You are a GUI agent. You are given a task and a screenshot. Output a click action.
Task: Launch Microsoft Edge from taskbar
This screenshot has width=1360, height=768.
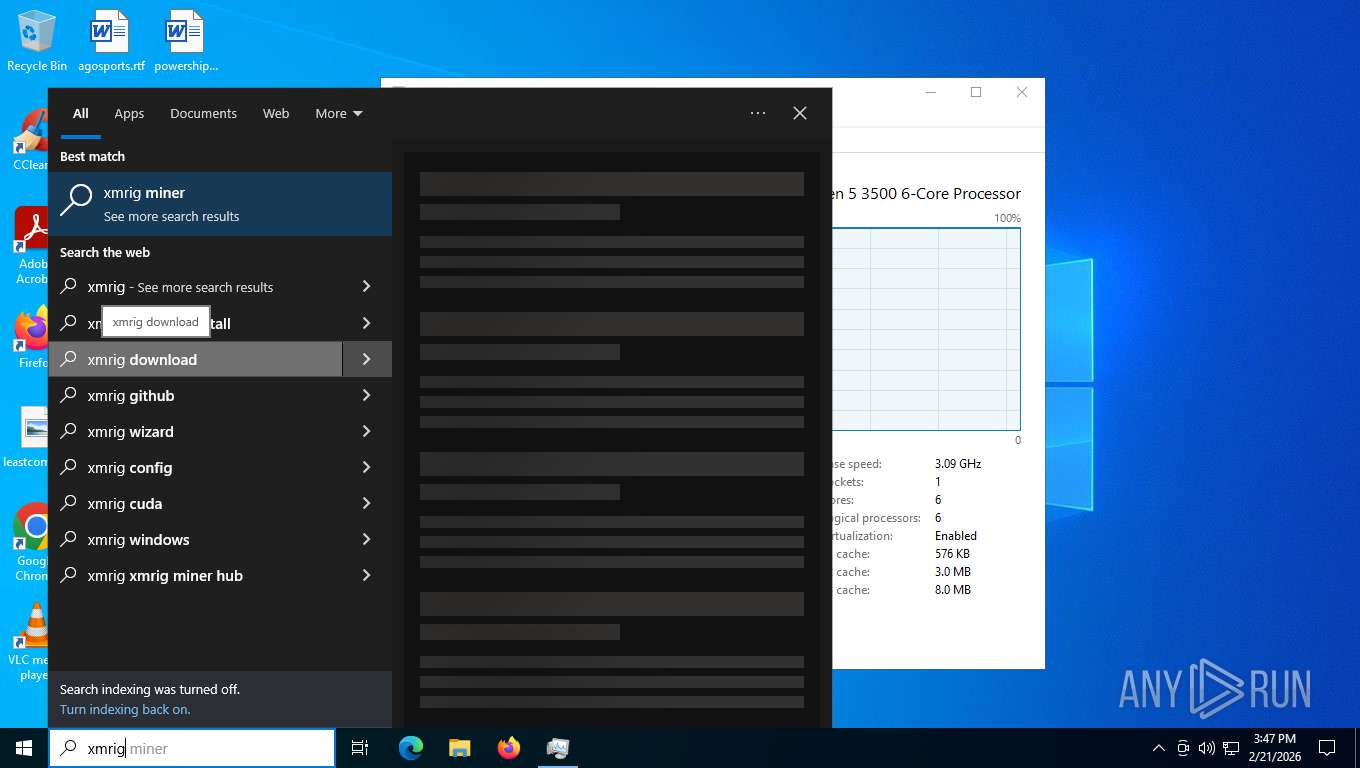[x=411, y=748]
